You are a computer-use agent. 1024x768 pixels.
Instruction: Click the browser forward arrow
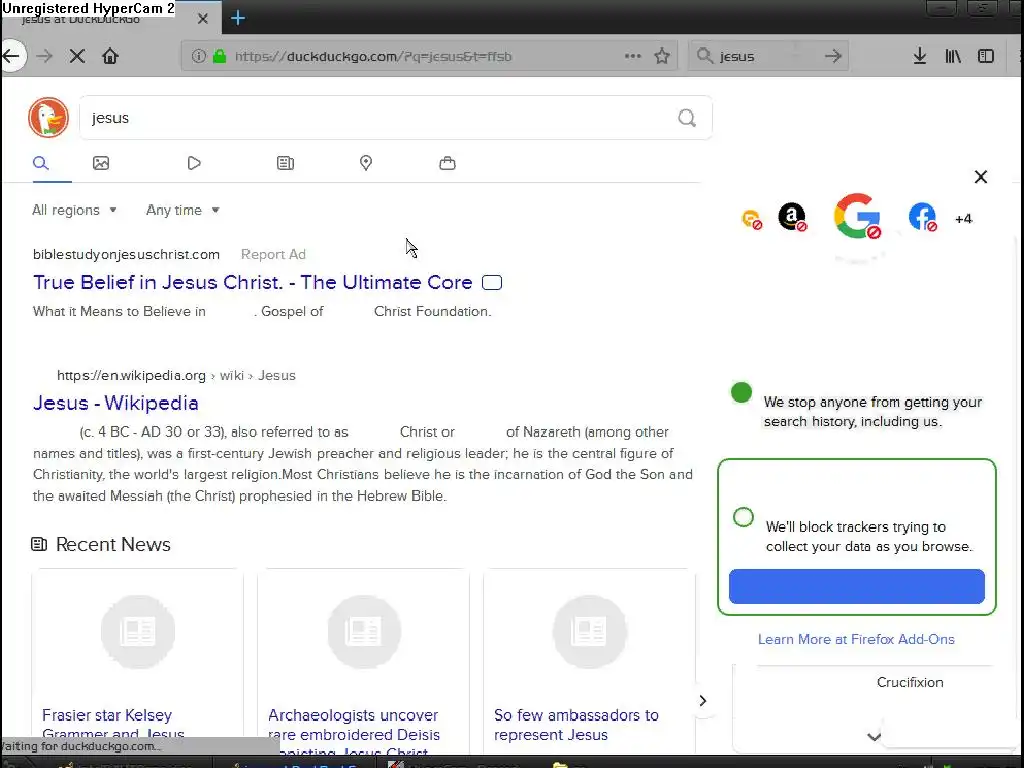(x=44, y=56)
